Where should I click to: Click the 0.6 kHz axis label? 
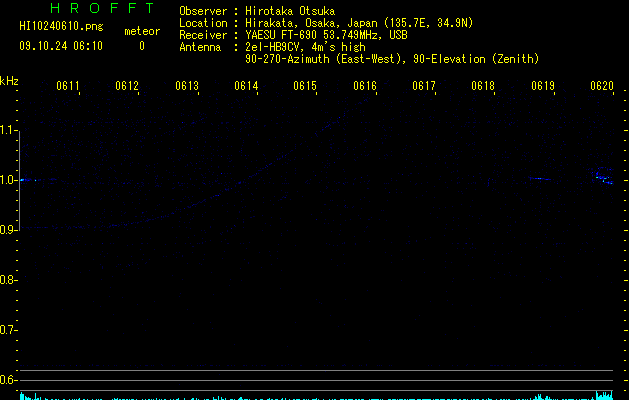(9, 380)
